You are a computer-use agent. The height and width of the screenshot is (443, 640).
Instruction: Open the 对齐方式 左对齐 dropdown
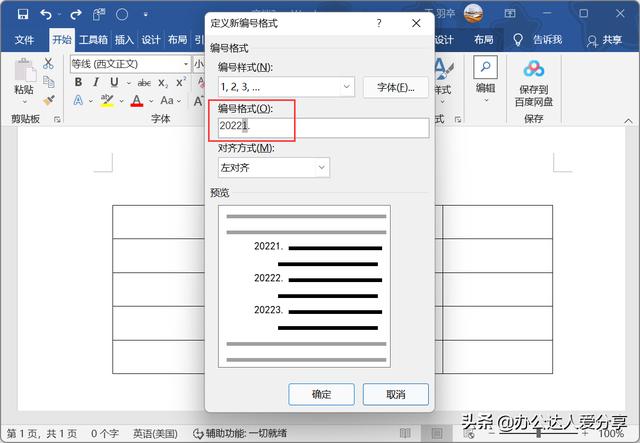pyautogui.click(x=273, y=167)
